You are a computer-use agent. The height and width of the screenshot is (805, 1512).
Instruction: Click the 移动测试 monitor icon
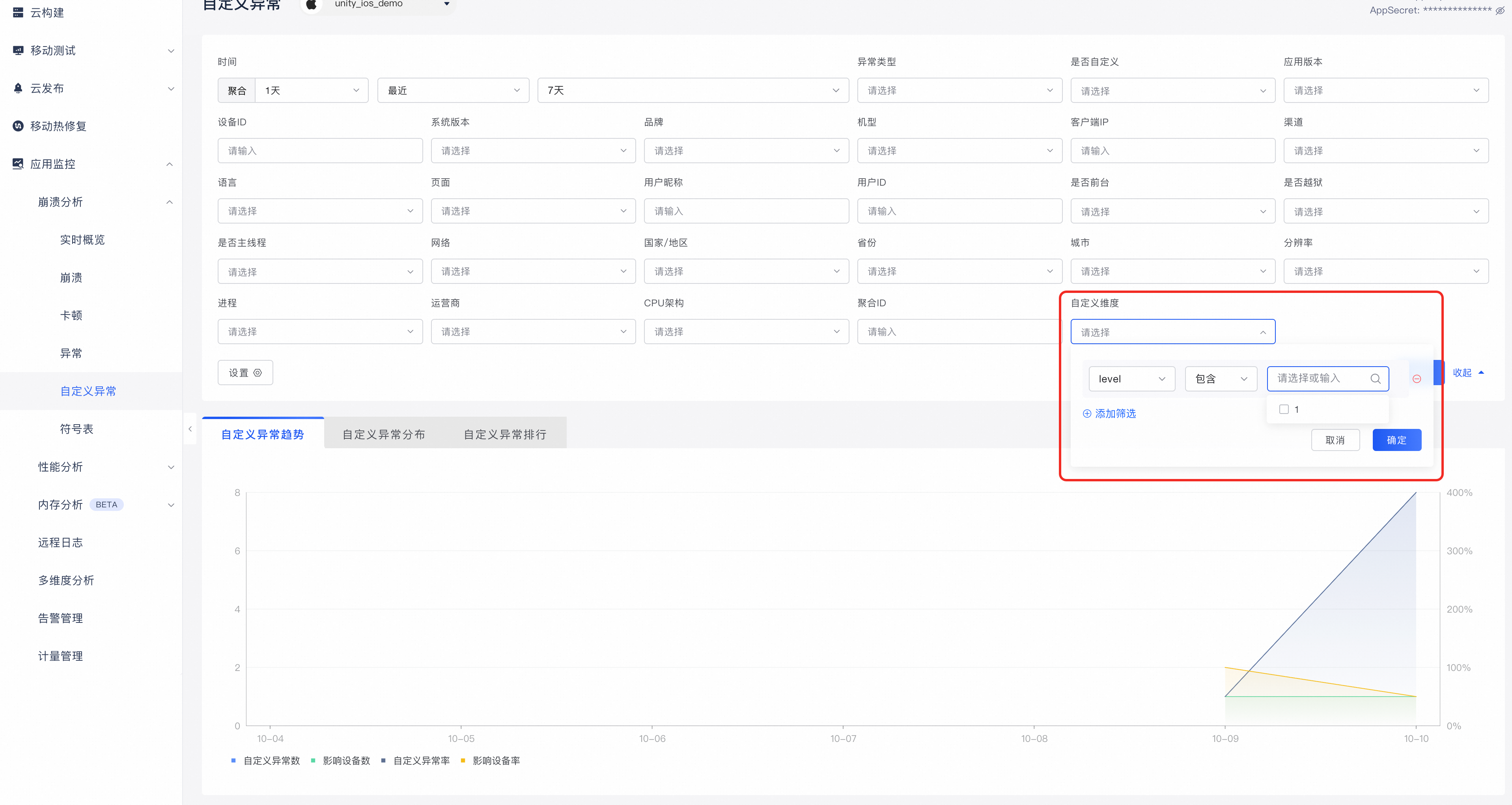[x=18, y=50]
